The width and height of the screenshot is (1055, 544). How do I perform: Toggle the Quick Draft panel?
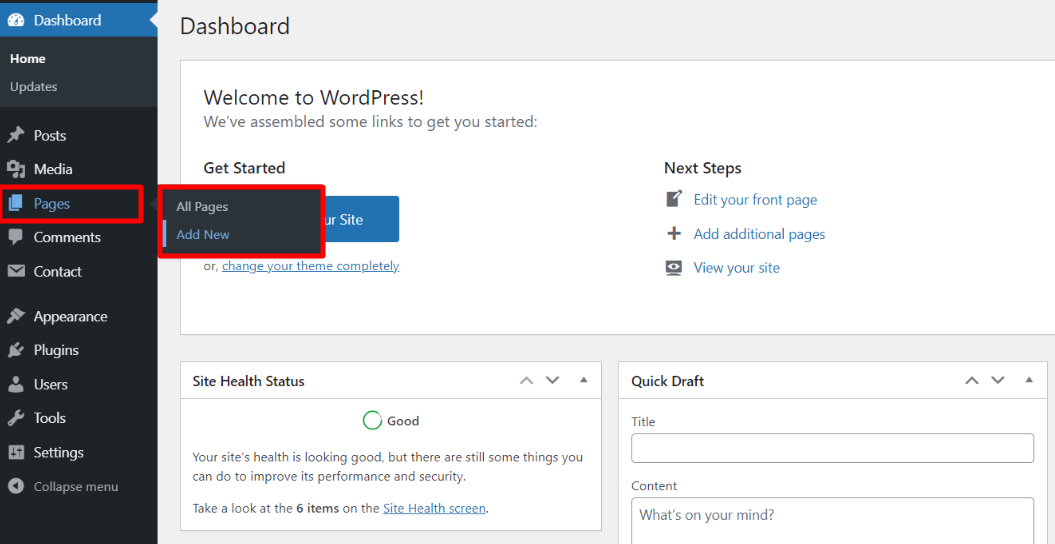pos(1028,380)
